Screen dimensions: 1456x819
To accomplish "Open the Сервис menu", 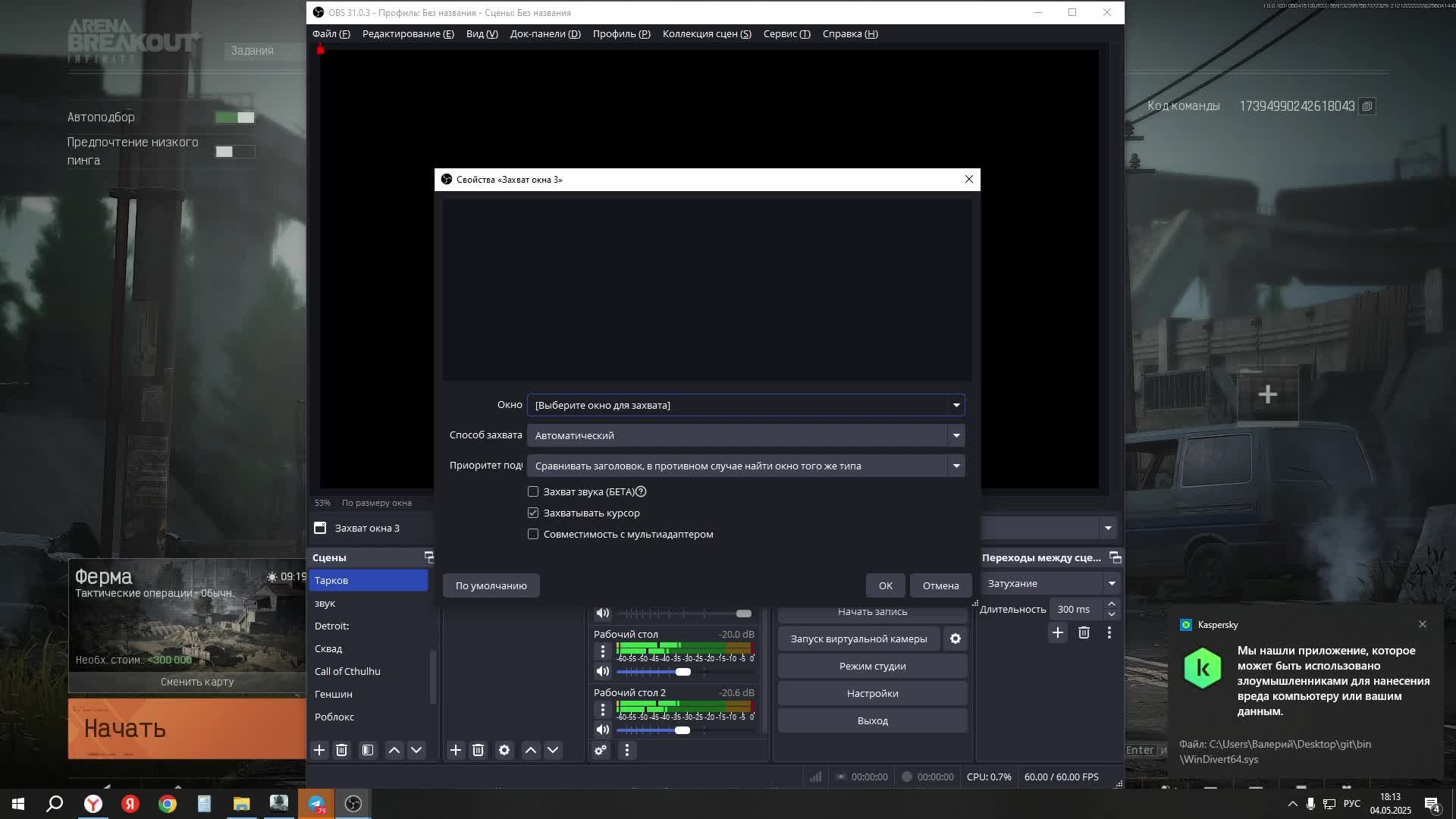I will [786, 34].
